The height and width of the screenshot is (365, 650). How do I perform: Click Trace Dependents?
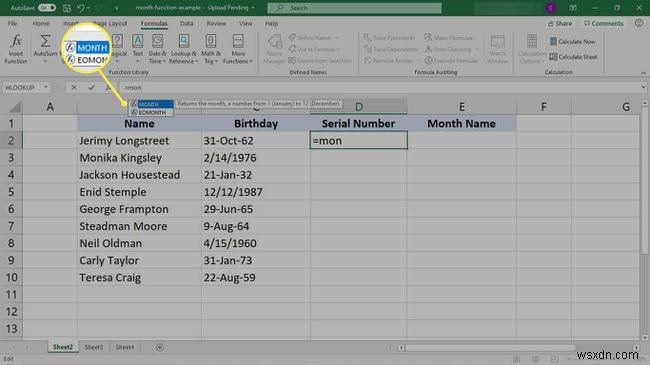tap(391, 49)
